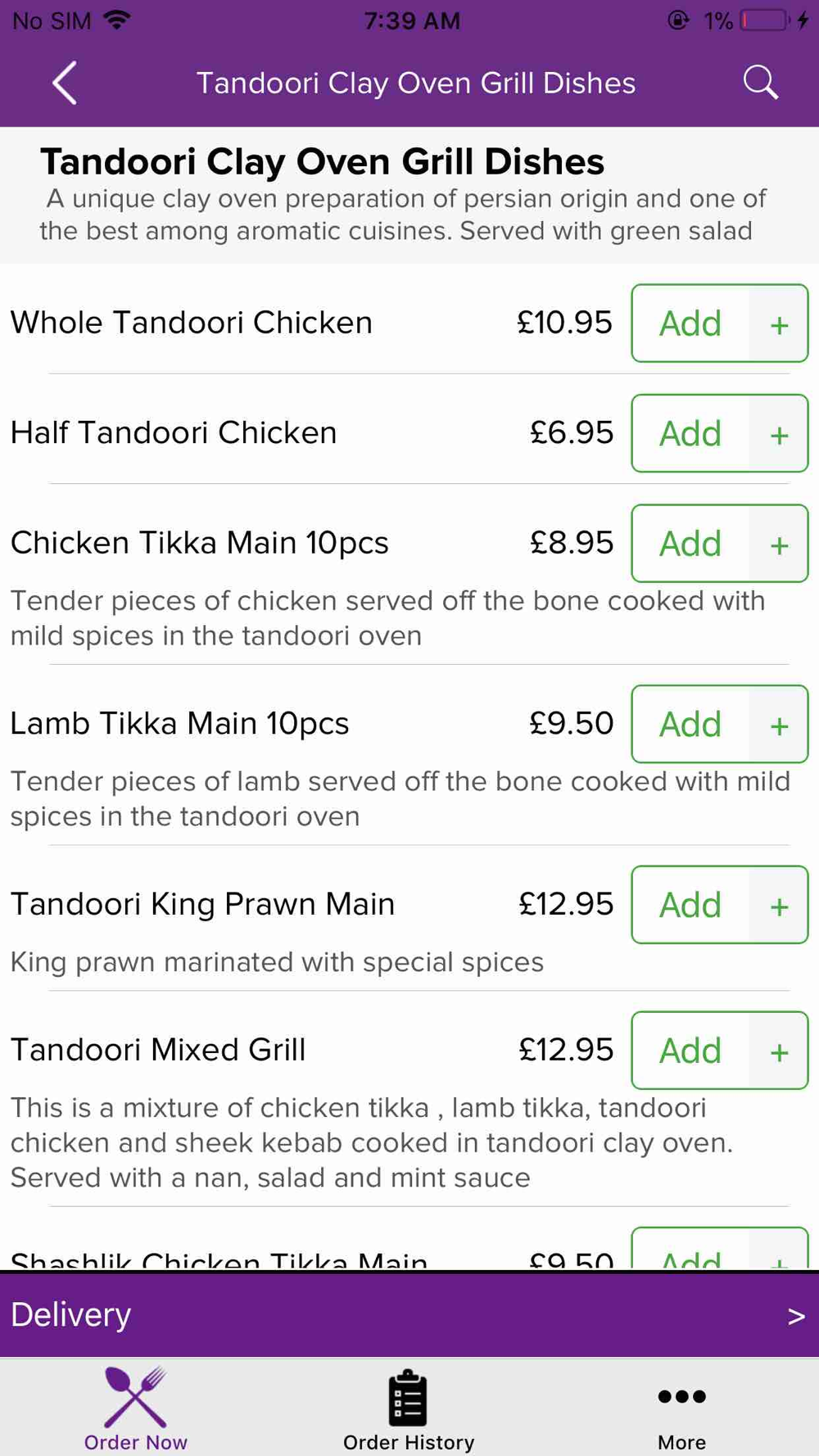Open the menu search magnifier
Viewport: 819px width, 1456px height.
(x=760, y=83)
